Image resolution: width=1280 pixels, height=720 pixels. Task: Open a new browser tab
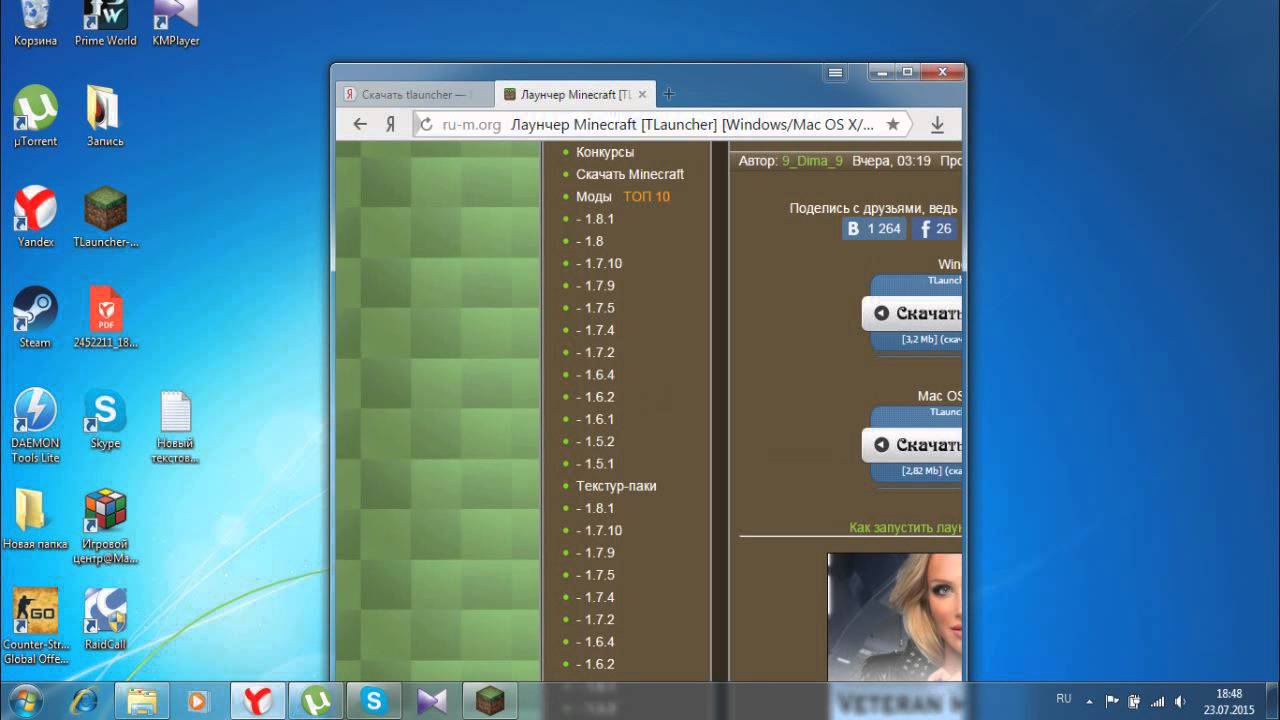pos(669,95)
